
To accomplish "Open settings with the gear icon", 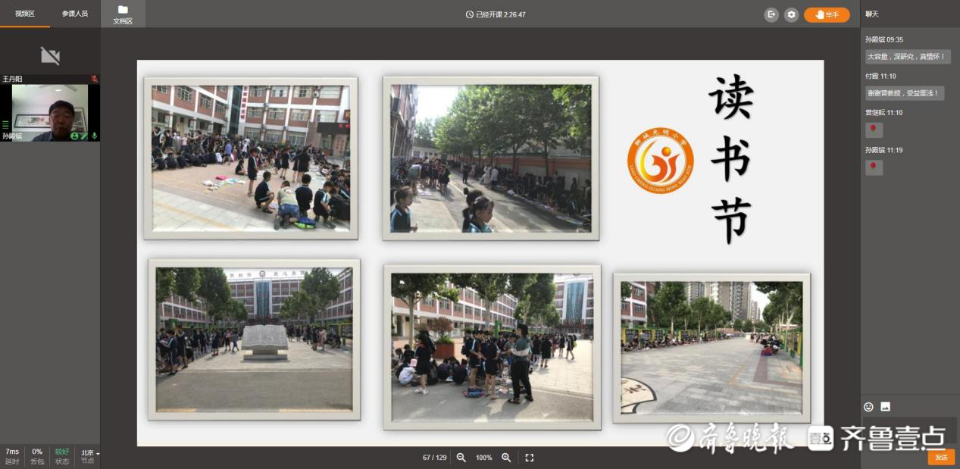I will coord(791,14).
